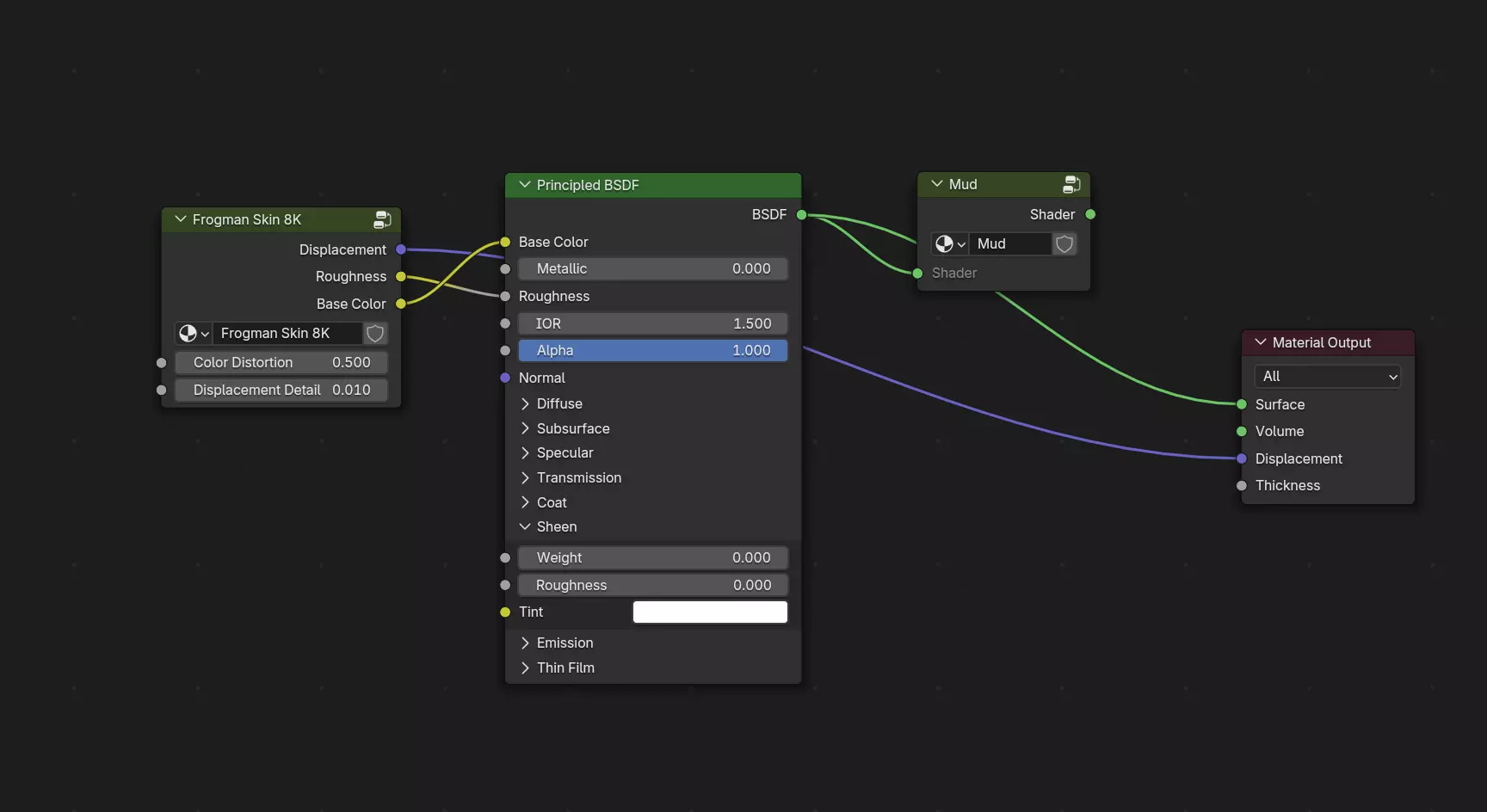Expand the Thin Film panel
Screen dimensions: 1487x812
(525, 668)
